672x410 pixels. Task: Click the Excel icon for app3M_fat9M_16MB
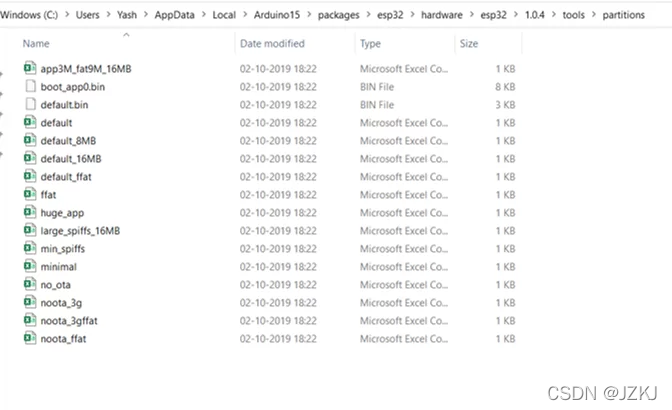30,68
